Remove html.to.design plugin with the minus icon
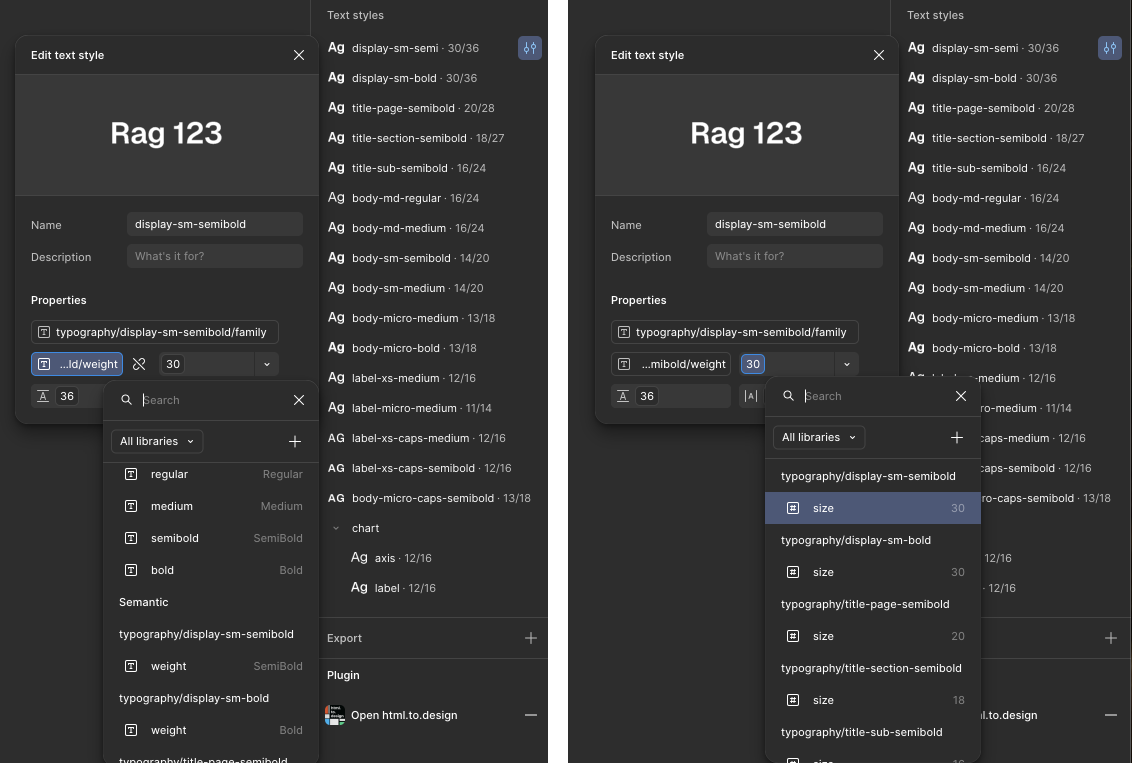The height and width of the screenshot is (763, 1132). pyautogui.click(x=531, y=715)
